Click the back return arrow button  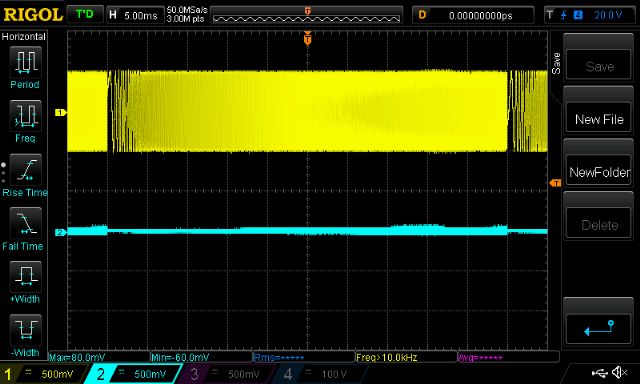[599, 328]
